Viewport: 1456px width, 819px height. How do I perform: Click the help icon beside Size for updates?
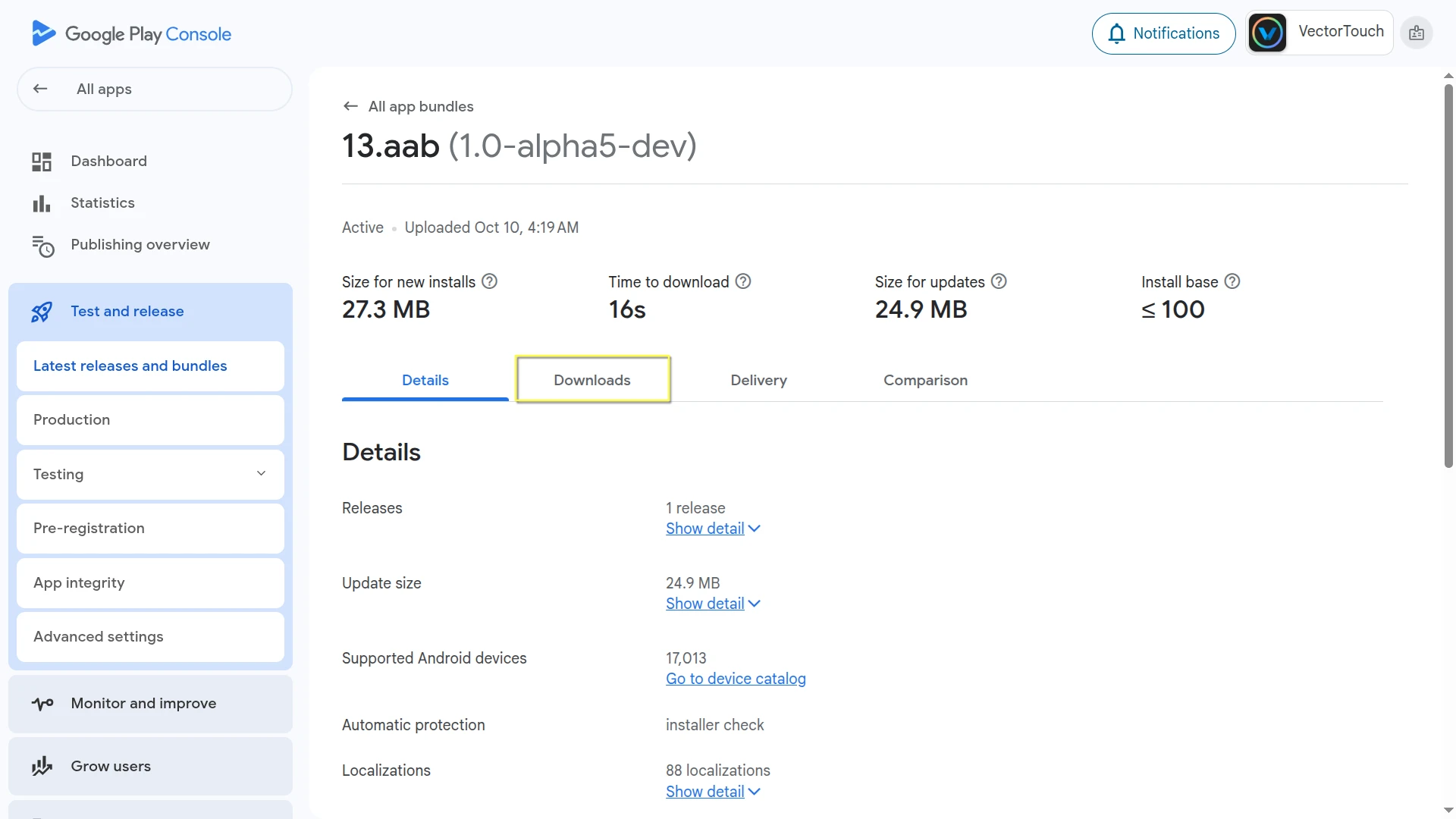999,281
